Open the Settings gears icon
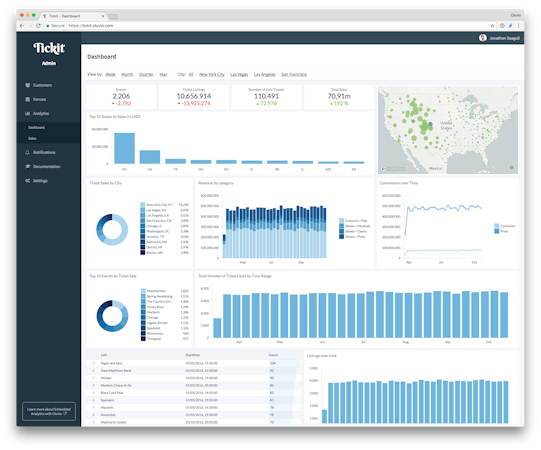This screenshot has width=541, height=450. click(x=28, y=180)
